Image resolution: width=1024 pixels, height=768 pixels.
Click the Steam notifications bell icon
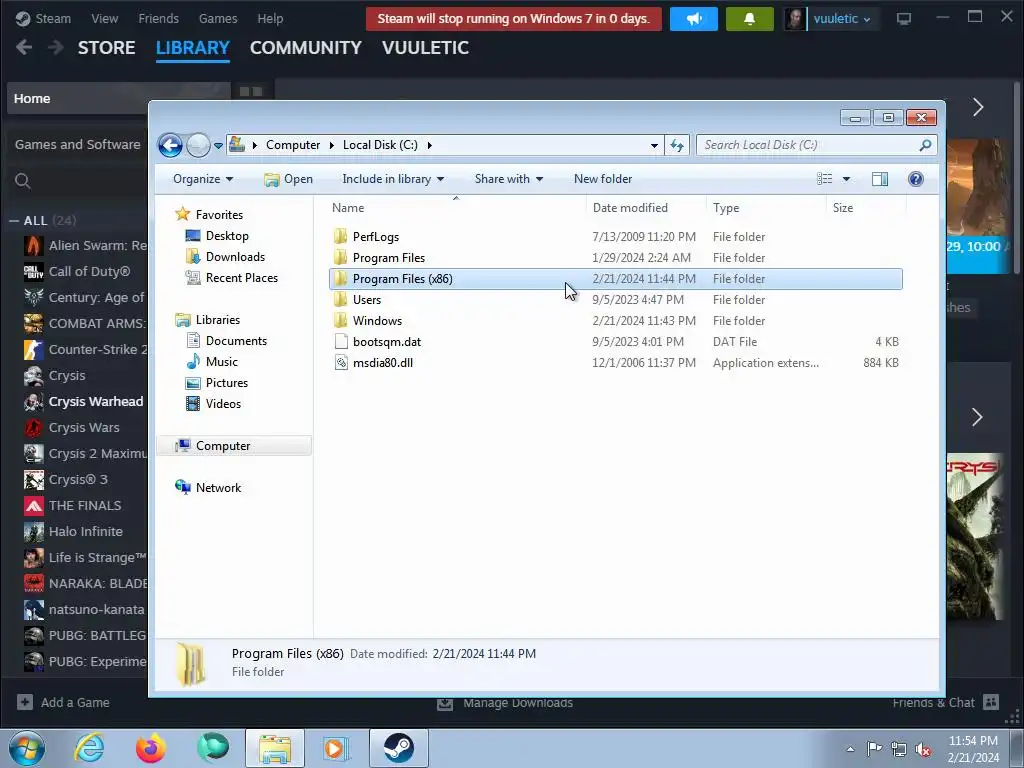[x=749, y=19]
